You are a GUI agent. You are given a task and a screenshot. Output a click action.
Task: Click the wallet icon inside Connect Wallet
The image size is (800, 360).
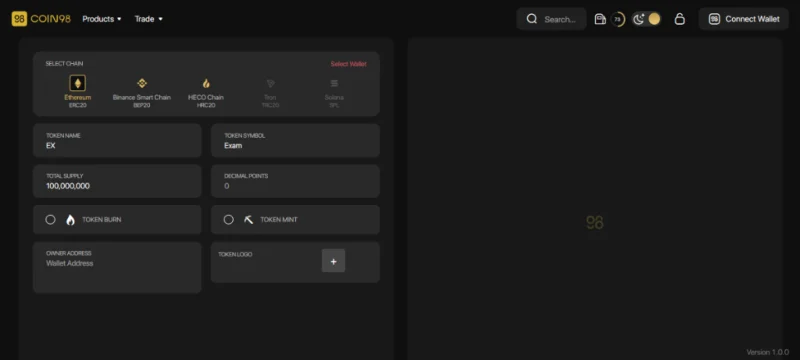click(x=714, y=19)
